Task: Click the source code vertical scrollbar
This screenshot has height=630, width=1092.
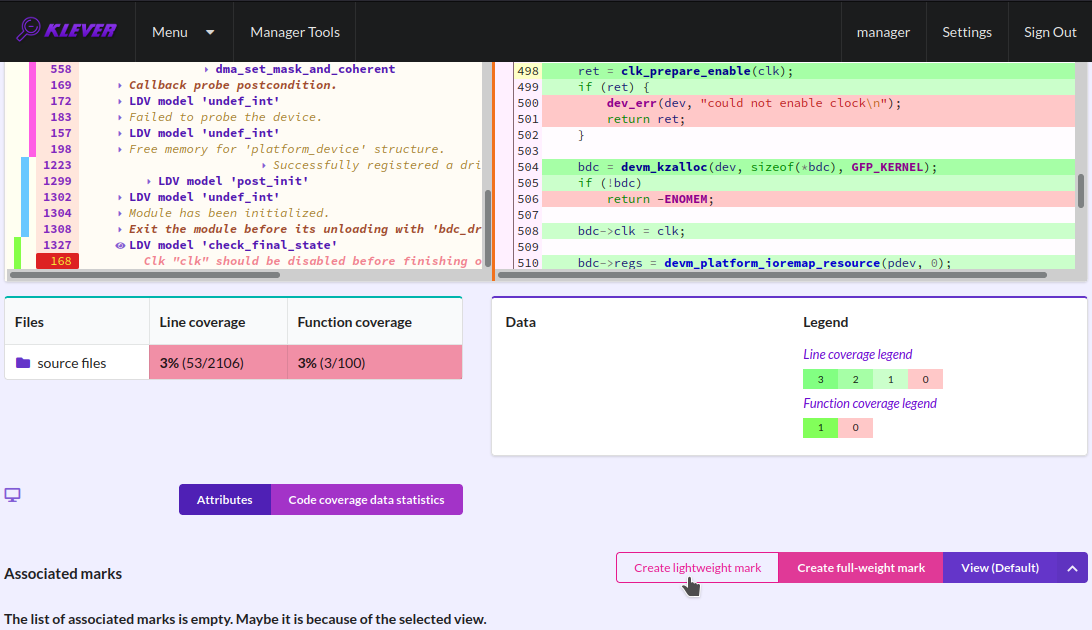Action: (1081, 190)
